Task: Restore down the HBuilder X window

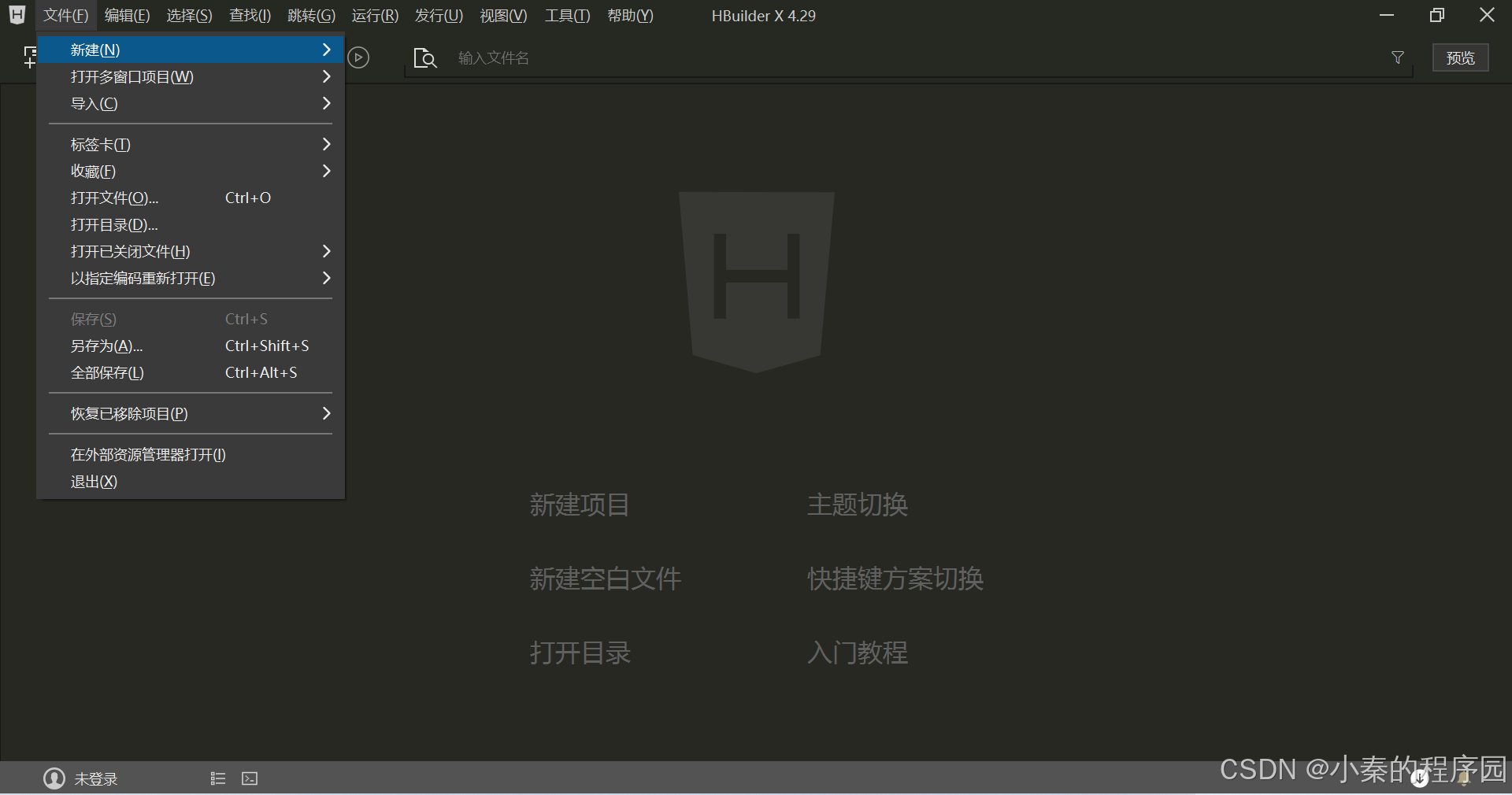Action: point(1437,15)
